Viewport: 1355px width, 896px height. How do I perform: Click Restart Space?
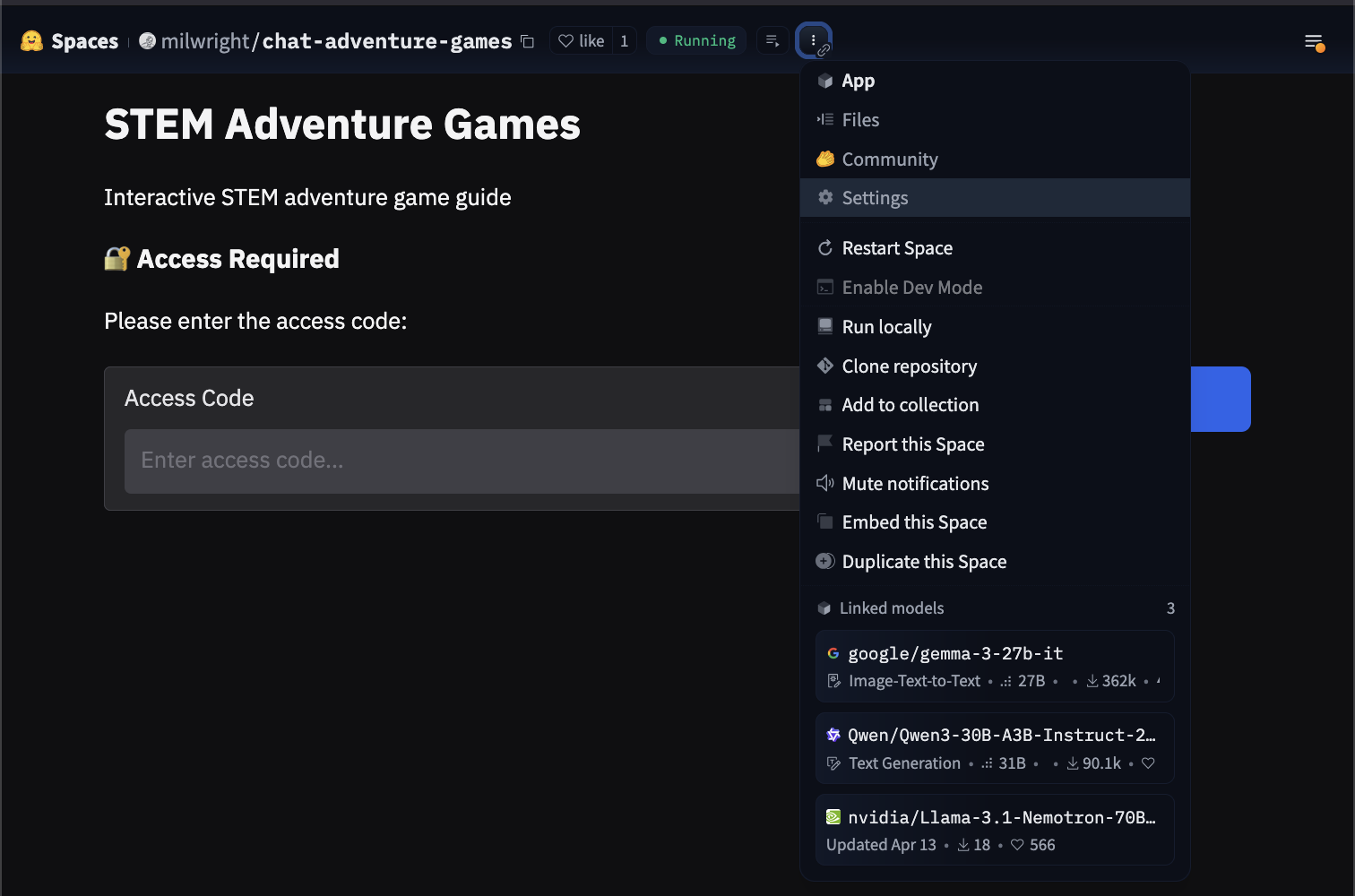click(896, 247)
